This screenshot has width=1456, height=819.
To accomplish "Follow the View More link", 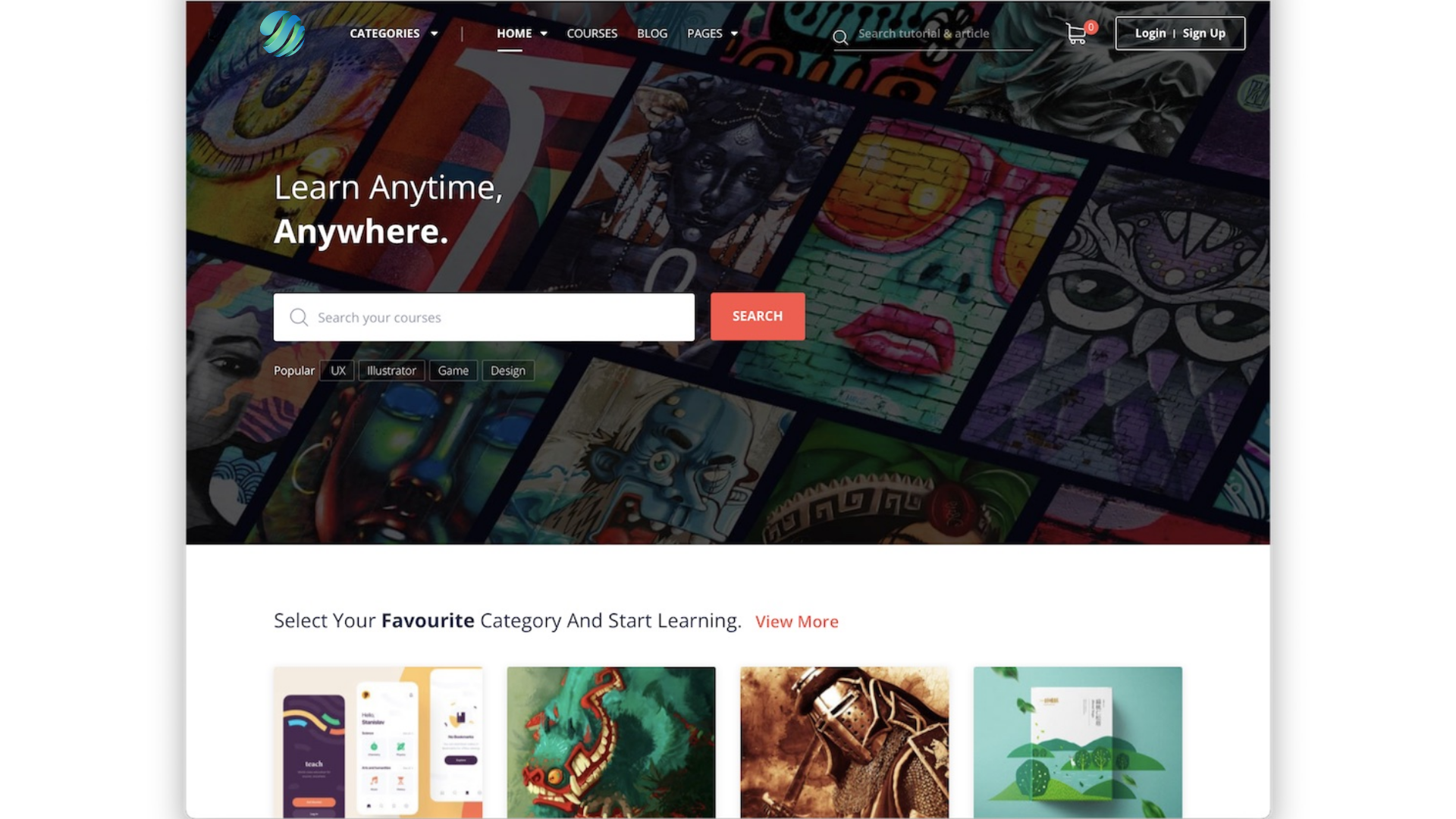I will coord(797,621).
